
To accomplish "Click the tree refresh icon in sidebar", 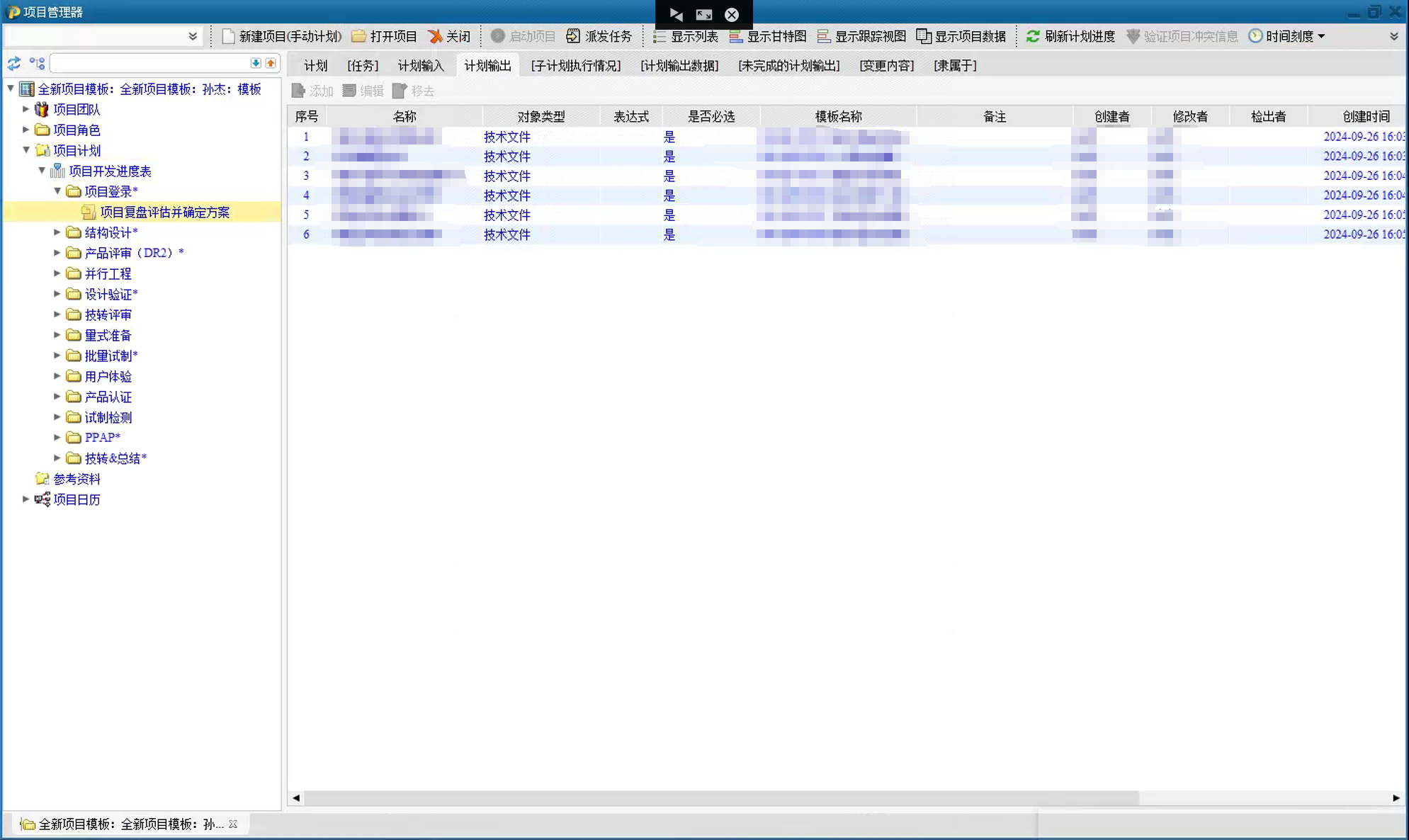I will (x=14, y=64).
